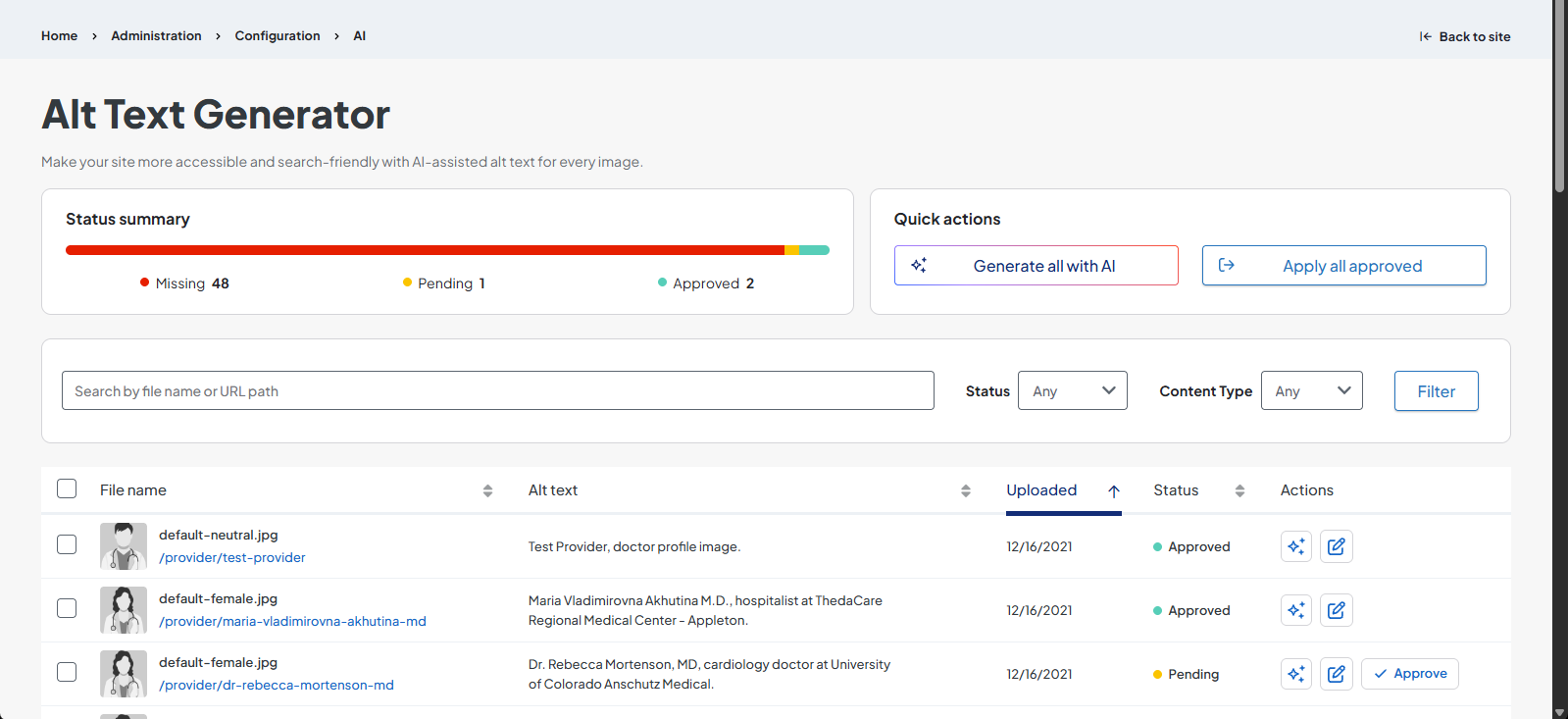Click the Back to site arrow icon
The height and width of the screenshot is (719, 1568).
click(1425, 36)
